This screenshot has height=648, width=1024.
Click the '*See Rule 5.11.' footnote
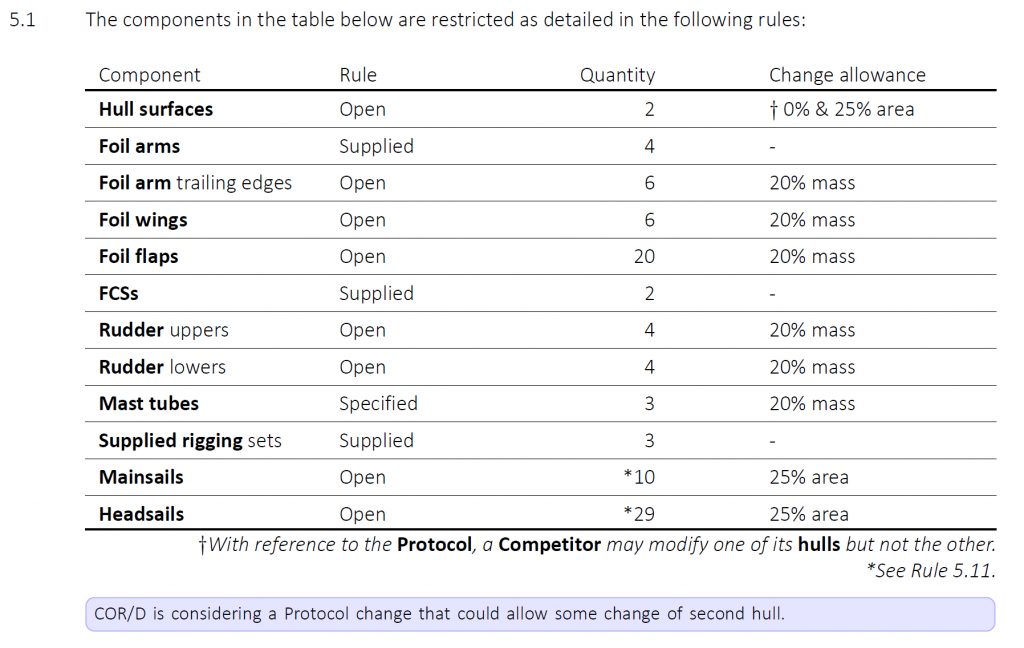click(x=931, y=570)
